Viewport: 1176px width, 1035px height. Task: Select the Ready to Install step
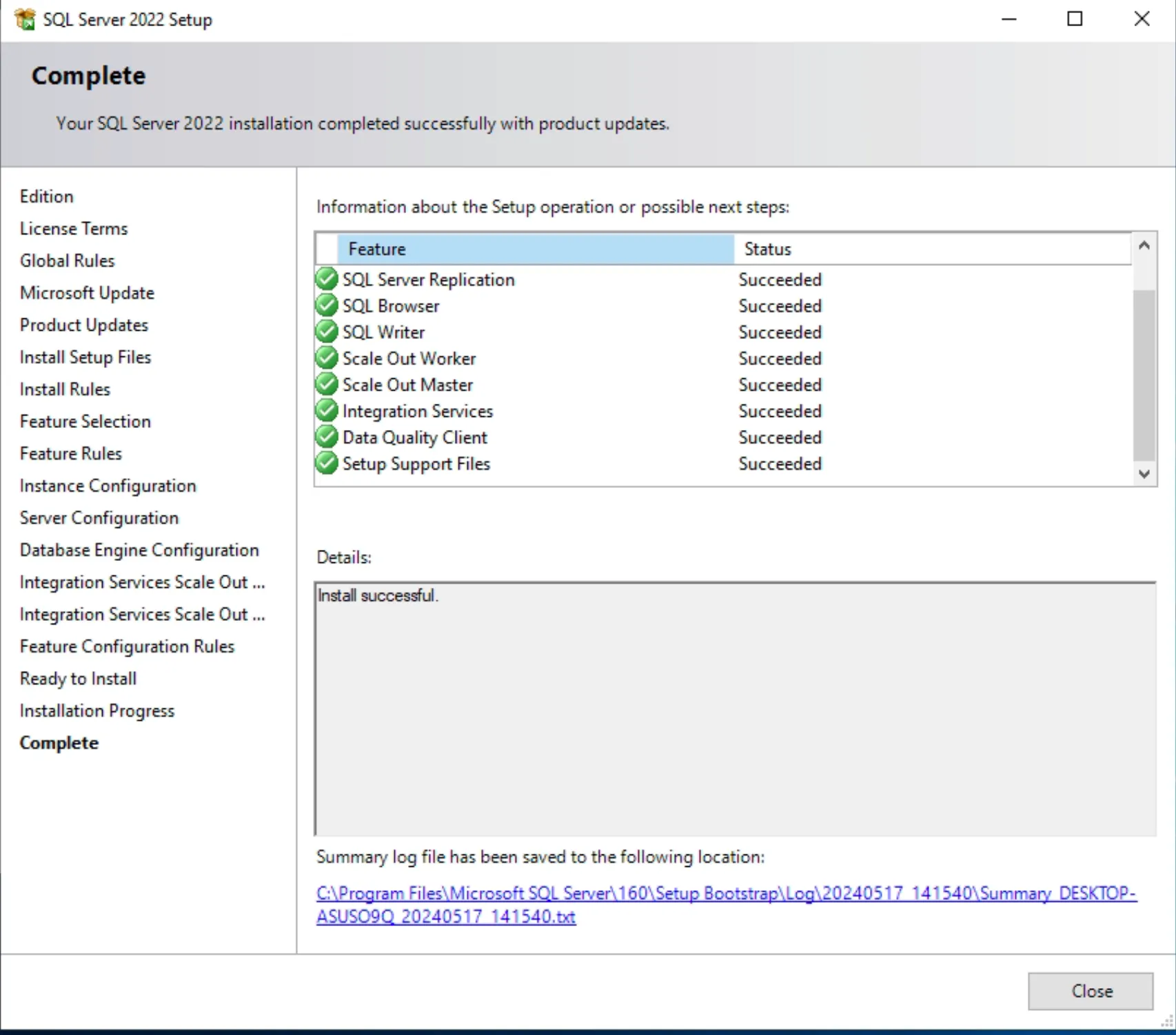[78, 679]
